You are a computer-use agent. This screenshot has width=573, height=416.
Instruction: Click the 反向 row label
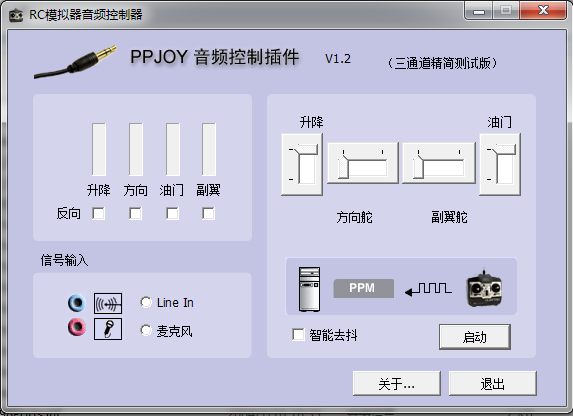pyautogui.click(x=68, y=213)
